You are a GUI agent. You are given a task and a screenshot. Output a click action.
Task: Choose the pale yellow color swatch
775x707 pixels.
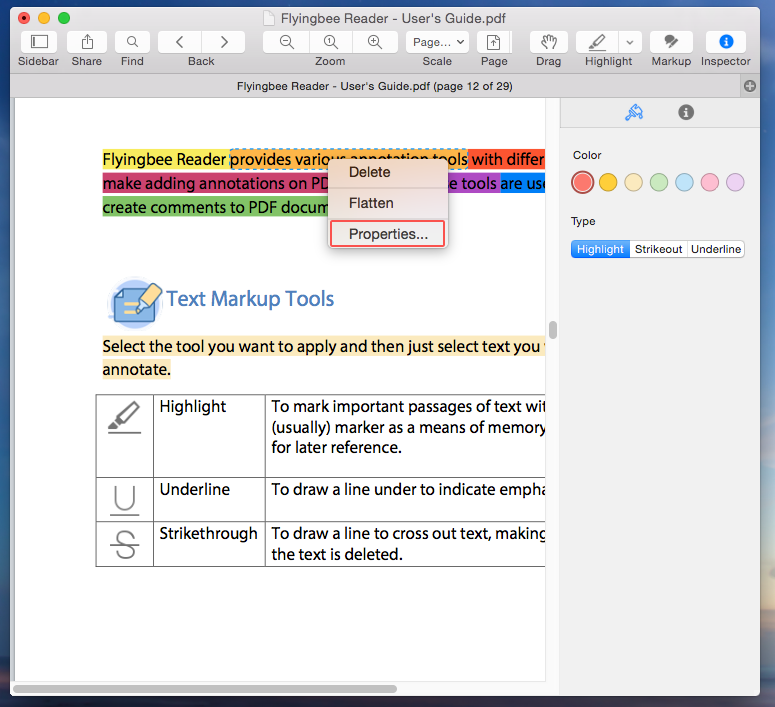point(633,182)
